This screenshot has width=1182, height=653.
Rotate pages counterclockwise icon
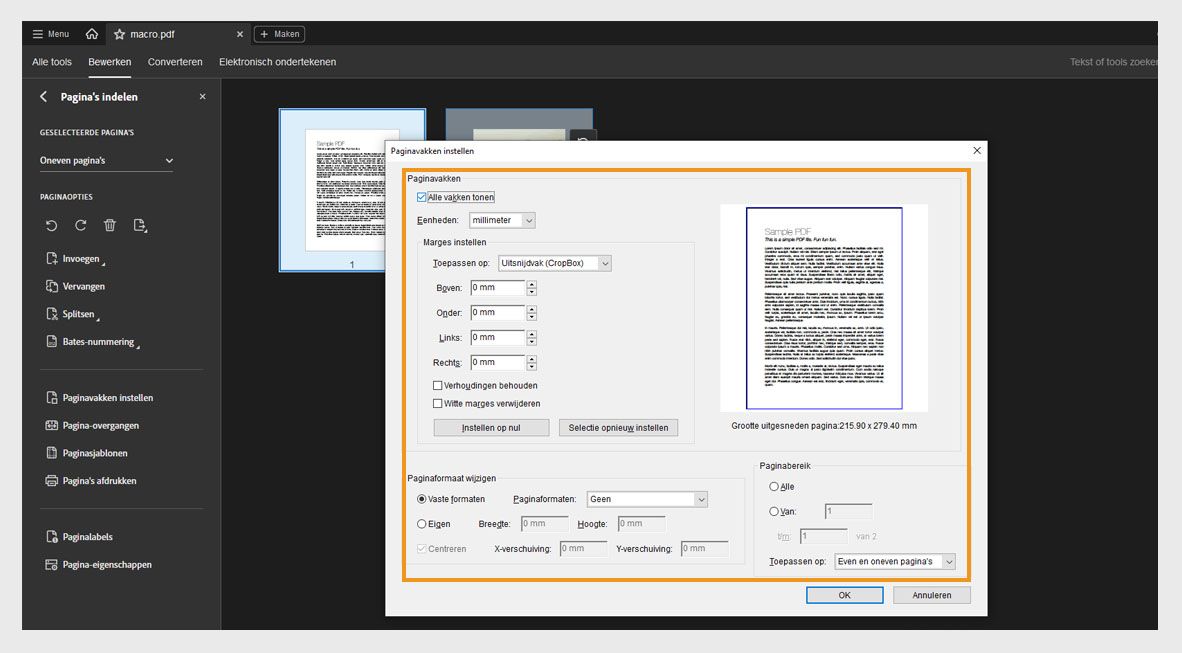(x=51, y=225)
